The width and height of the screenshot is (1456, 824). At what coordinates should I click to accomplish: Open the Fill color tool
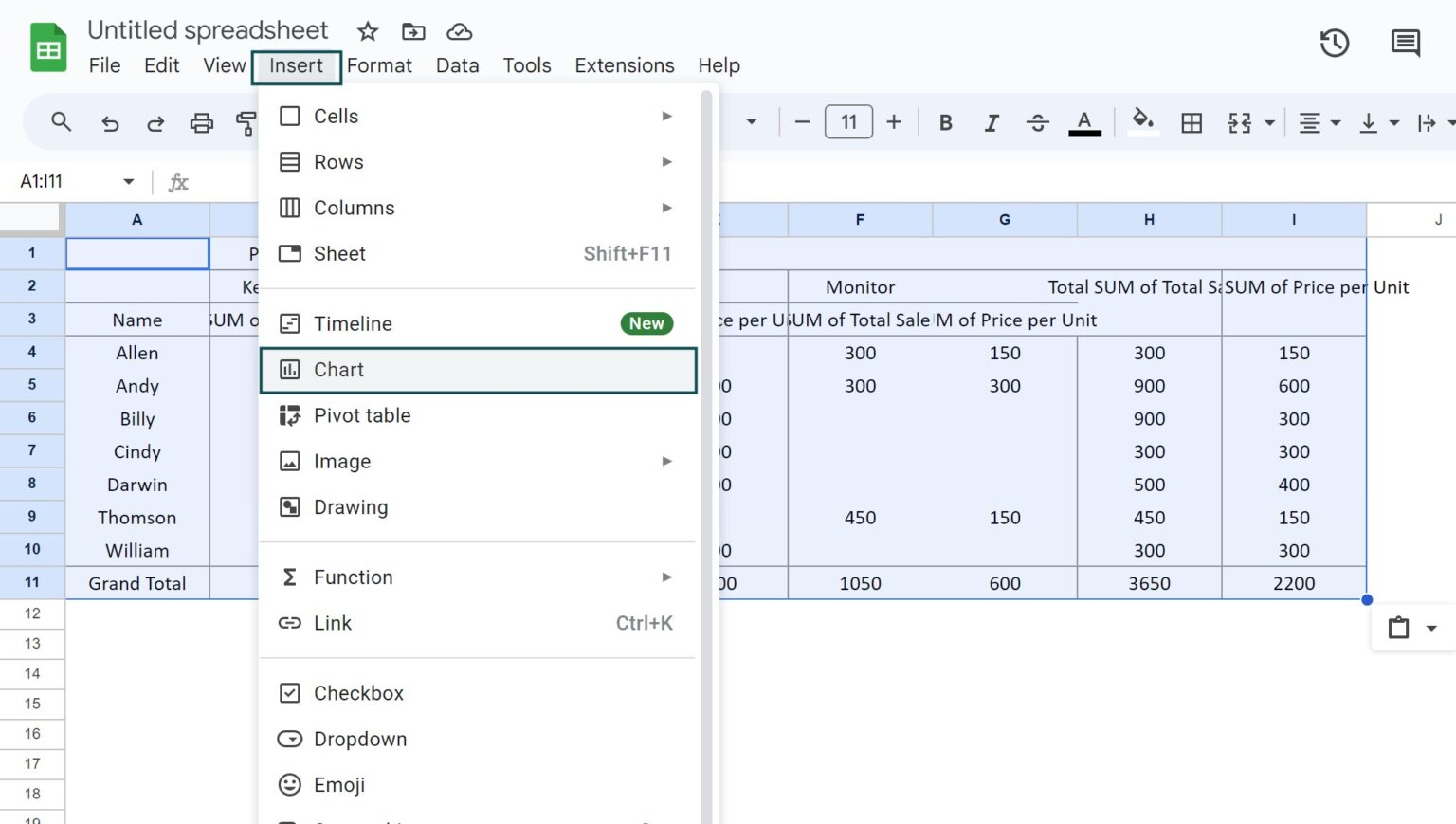coord(1143,122)
